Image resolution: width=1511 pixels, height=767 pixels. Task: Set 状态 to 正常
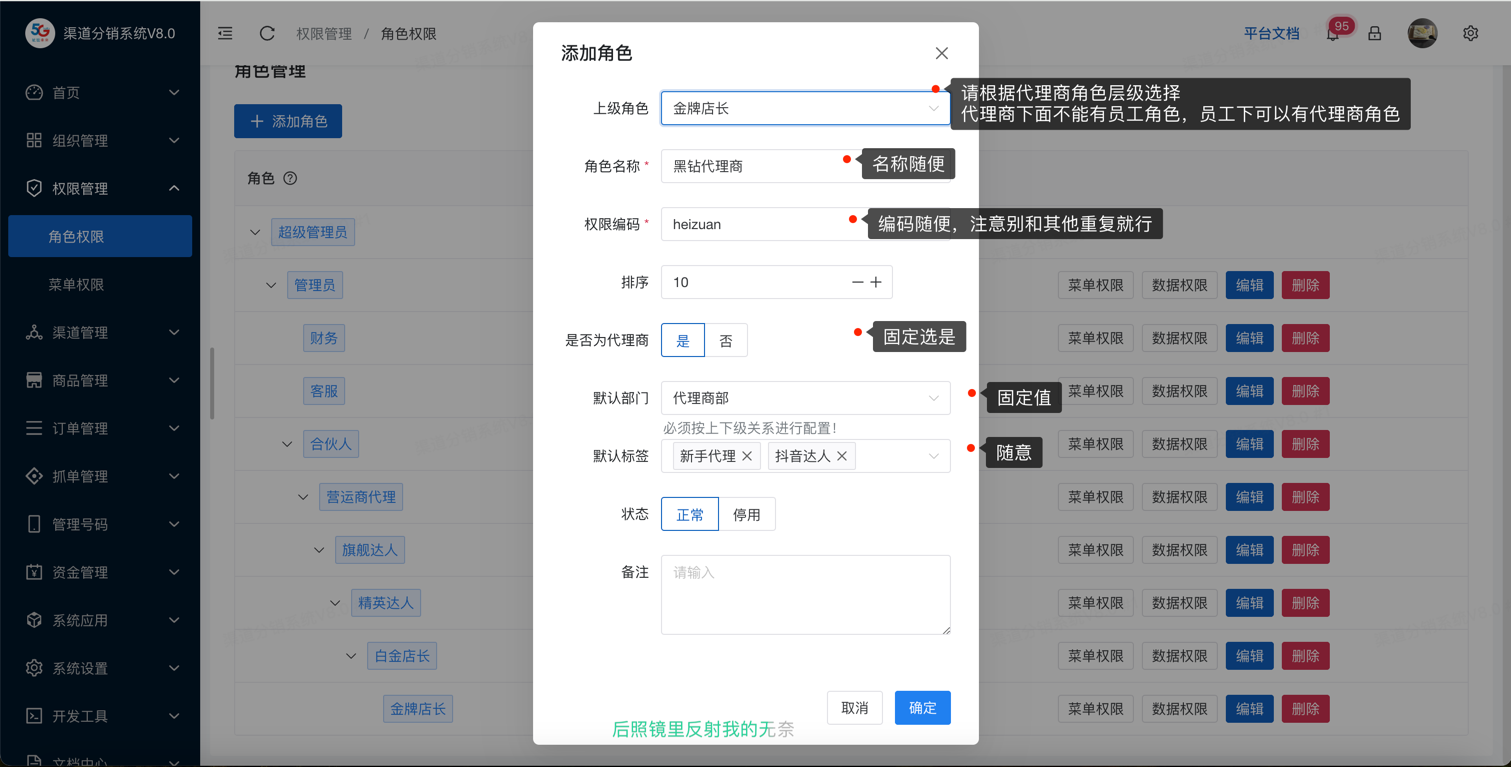pyautogui.click(x=690, y=515)
